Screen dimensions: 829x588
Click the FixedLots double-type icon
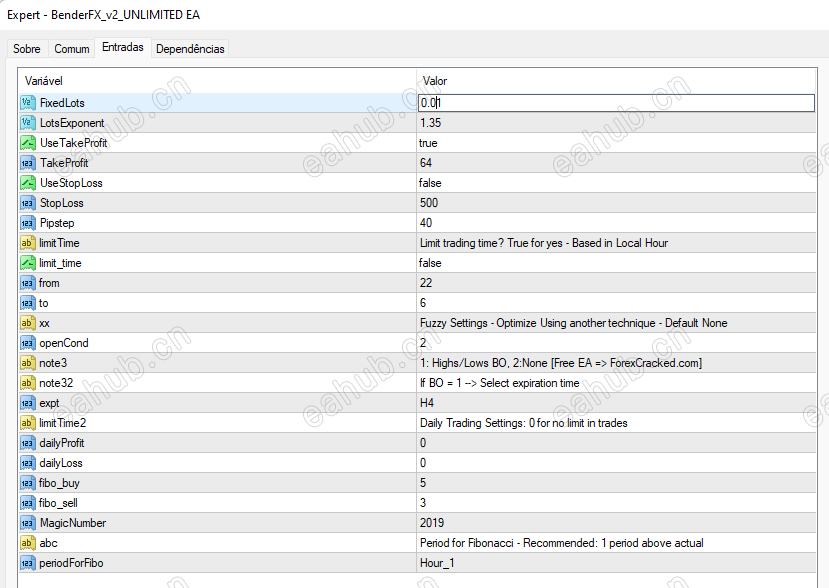[x=27, y=103]
